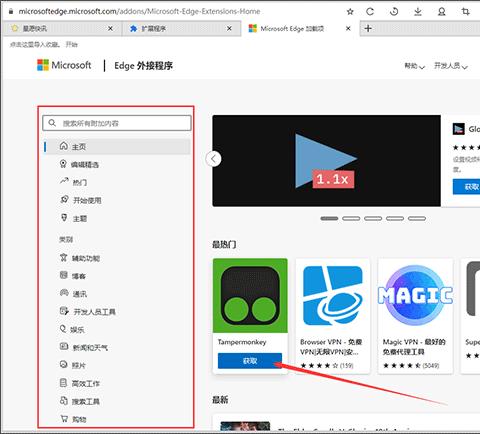This screenshot has width=480, height=434.
Task: Open the downloads icon in the toolbar
Action: click(x=418, y=12)
